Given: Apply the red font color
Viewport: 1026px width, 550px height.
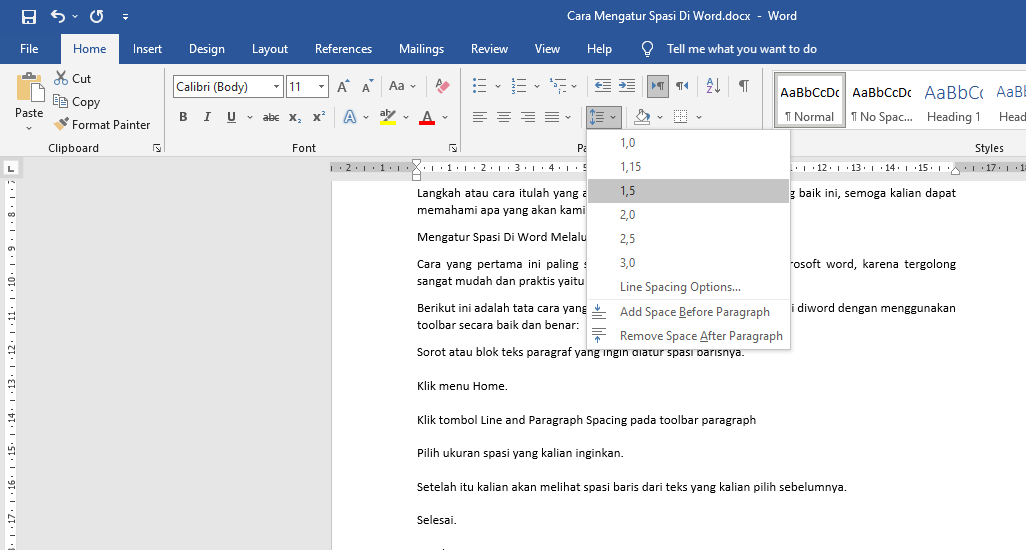Looking at the screenshot, I should tap(427, 117).
